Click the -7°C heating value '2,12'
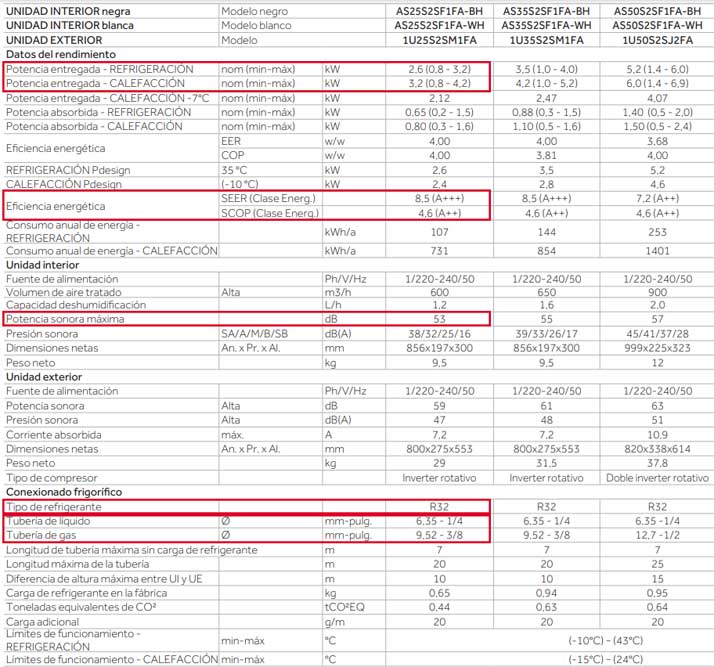Screen dimensions: 714x667 click(439, 98)
